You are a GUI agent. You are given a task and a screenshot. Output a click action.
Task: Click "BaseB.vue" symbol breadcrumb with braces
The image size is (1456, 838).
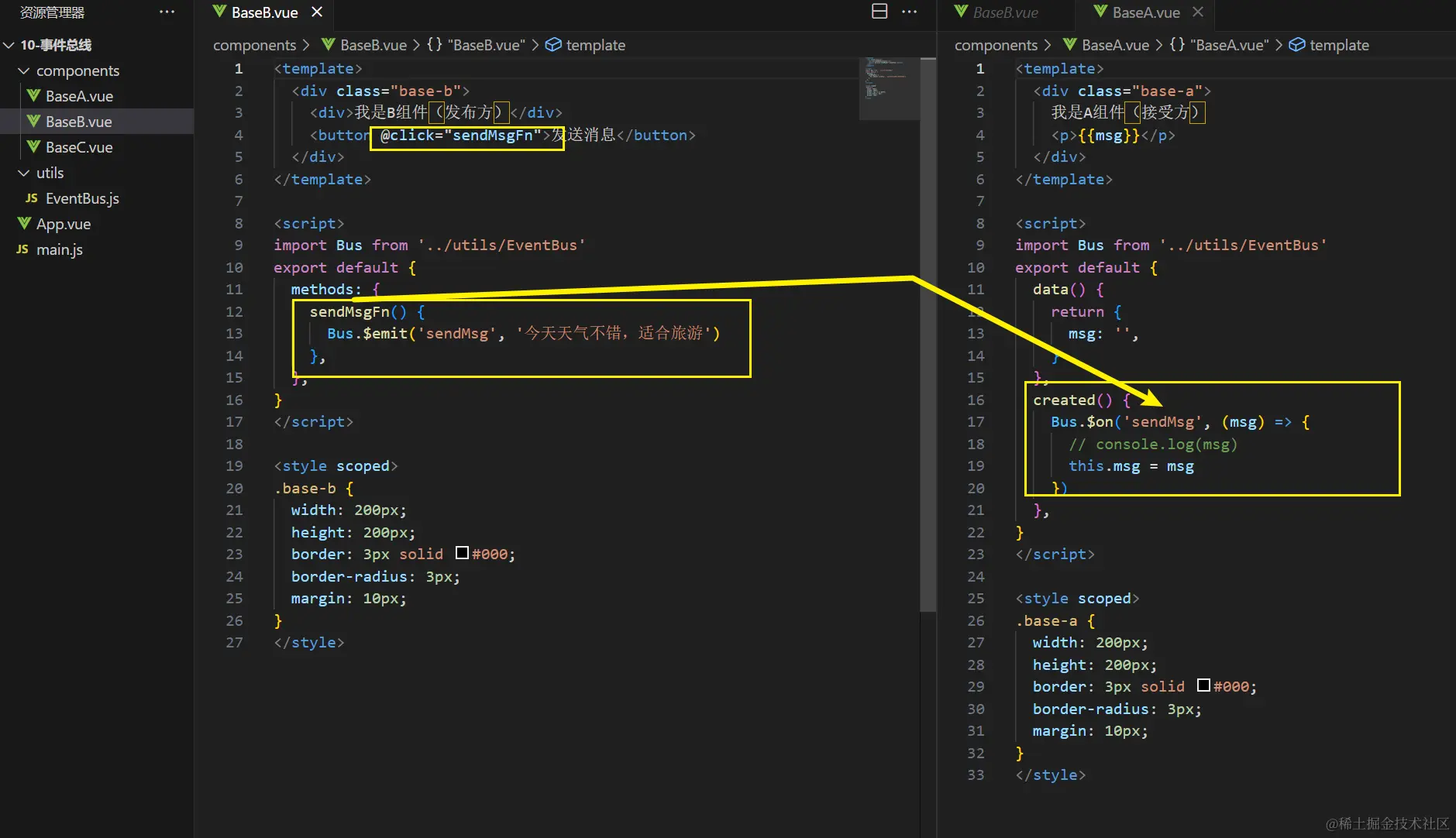coord(476,45)
